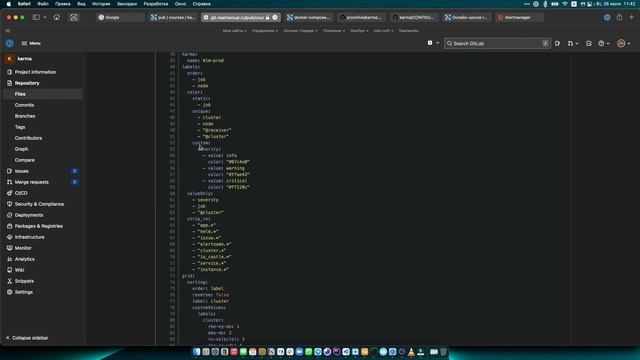Switch to the prymitive/karma tab
Image resolution: width=640 pixels, height=360 pixels.
(x=361, y=18)
